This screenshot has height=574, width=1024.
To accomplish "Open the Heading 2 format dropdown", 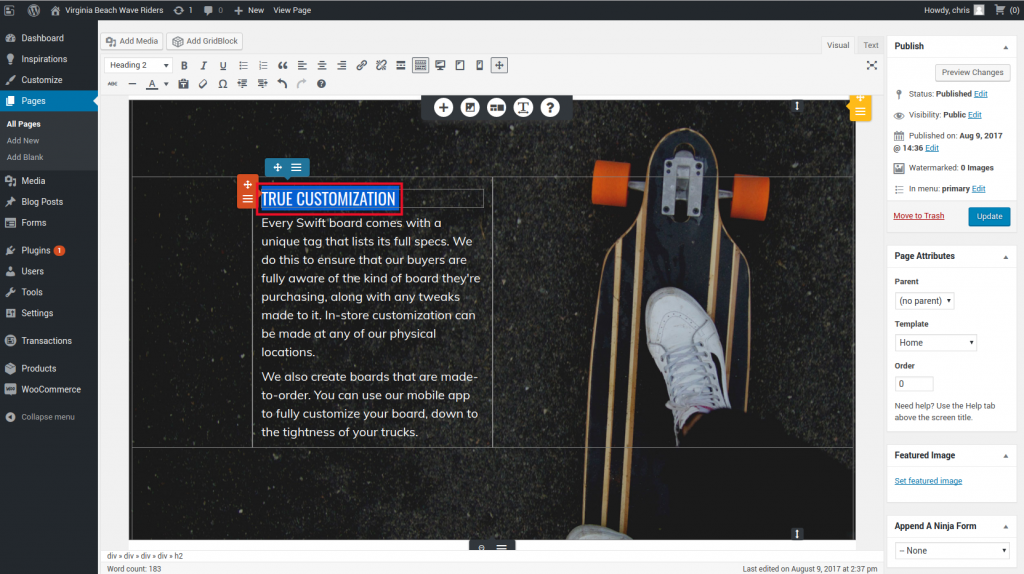I will coord(139,66).
